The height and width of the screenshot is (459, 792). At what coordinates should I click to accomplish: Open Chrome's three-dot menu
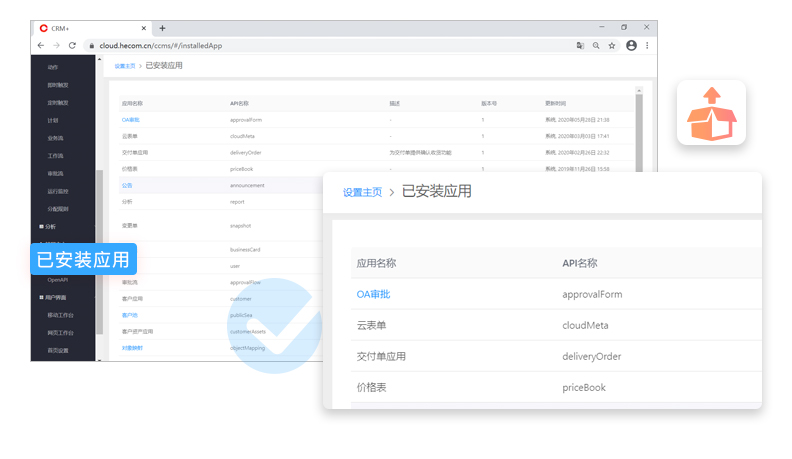coord(647,46)
